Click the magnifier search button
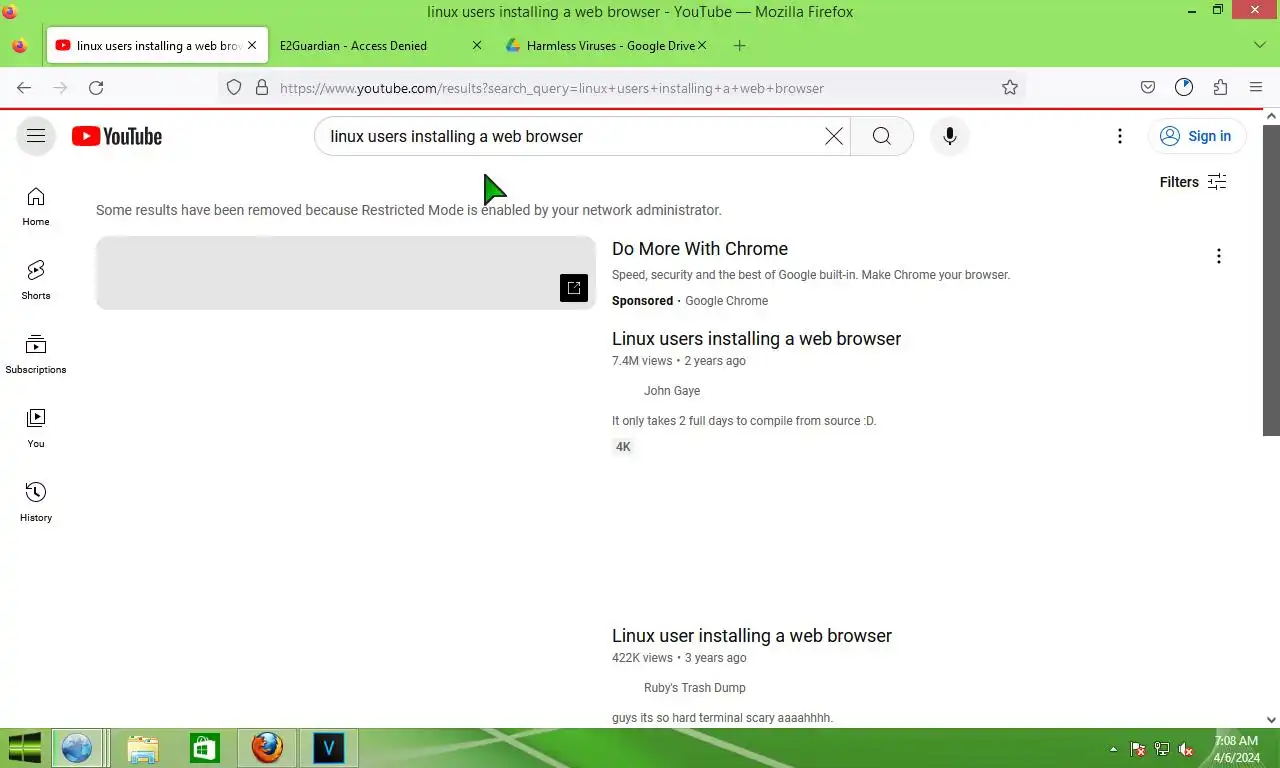 click(882, 136)
